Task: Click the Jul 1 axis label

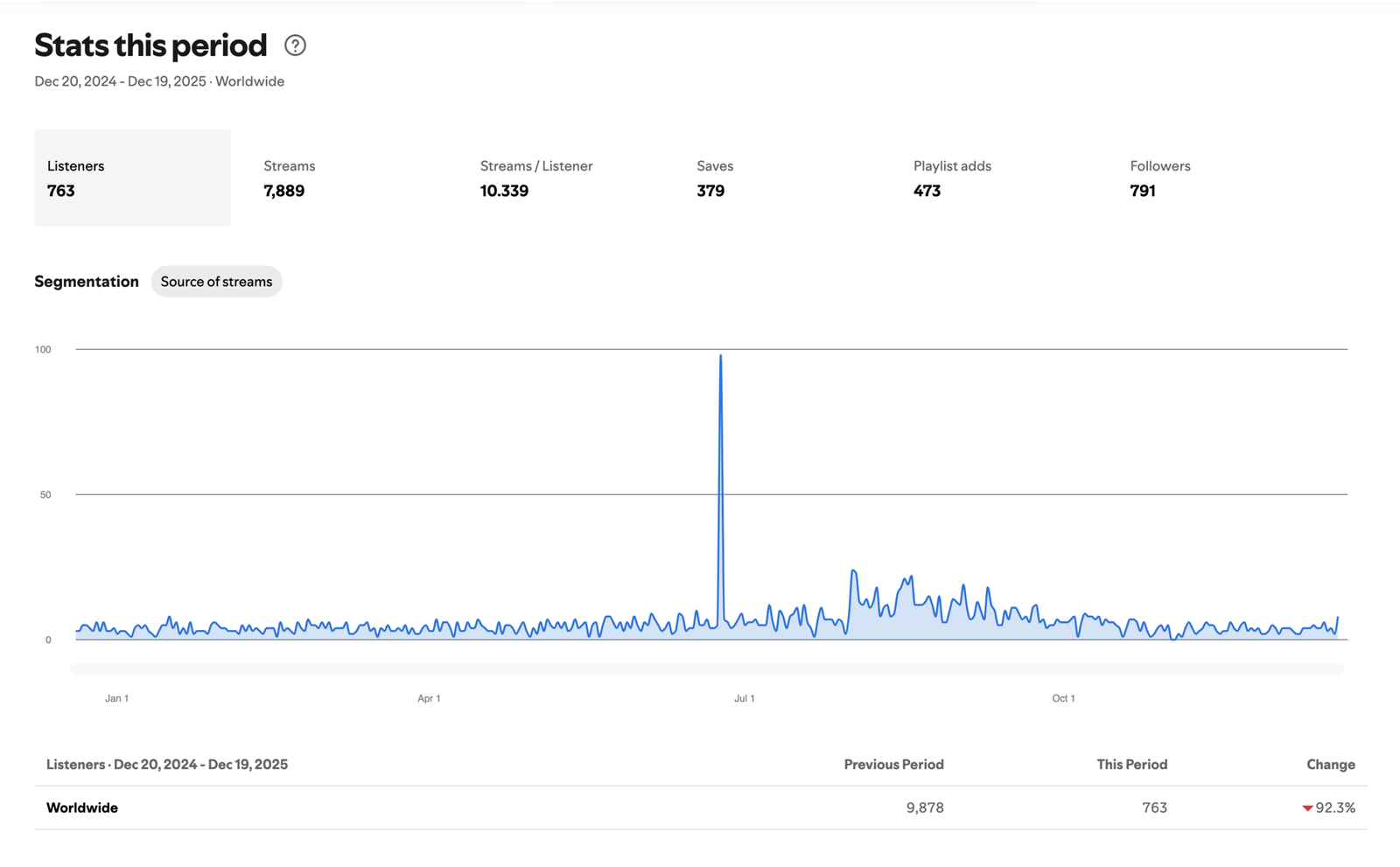Action: [744, 698]
